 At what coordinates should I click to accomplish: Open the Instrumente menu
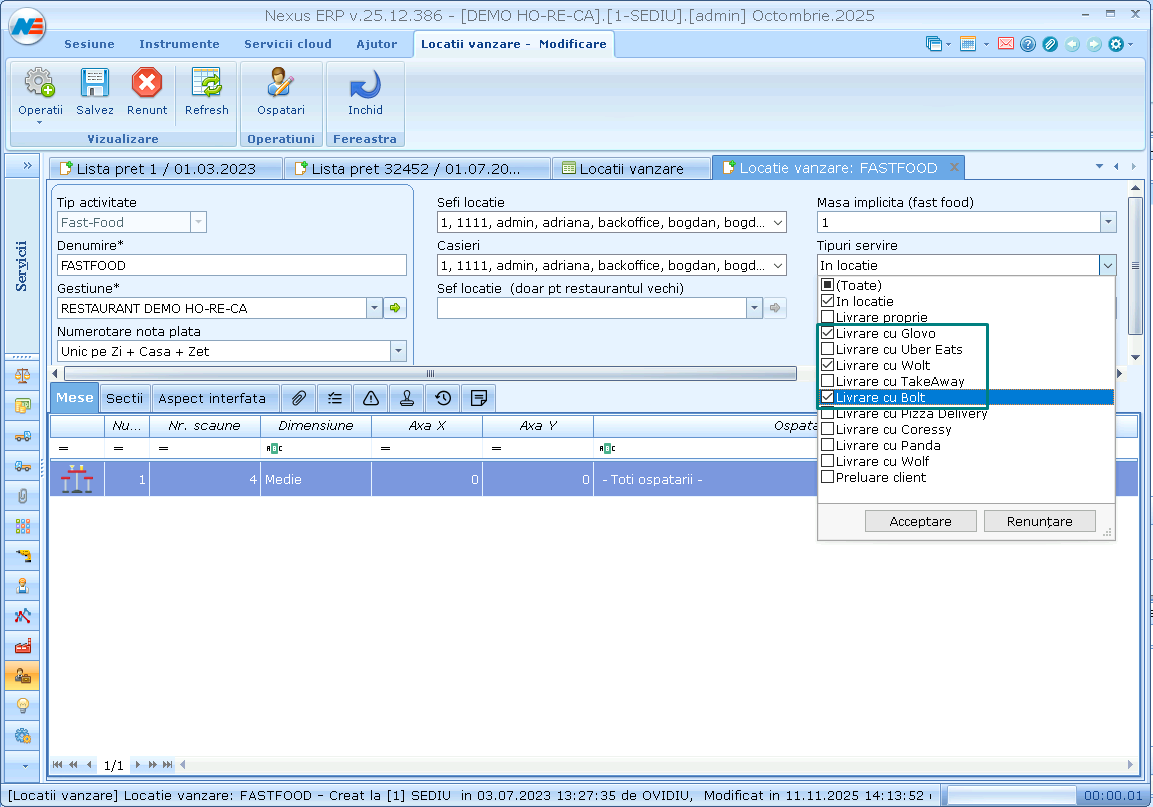(x=179, y=44)
